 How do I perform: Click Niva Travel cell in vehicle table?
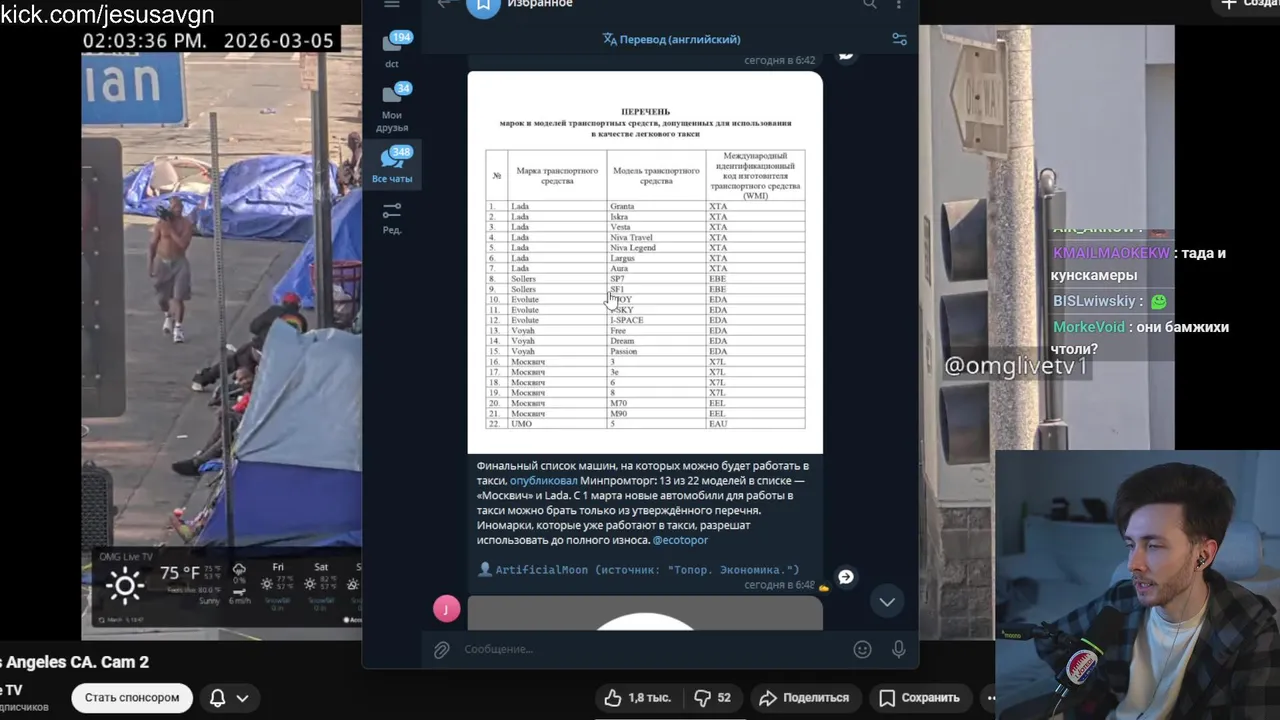coord(656,237)
